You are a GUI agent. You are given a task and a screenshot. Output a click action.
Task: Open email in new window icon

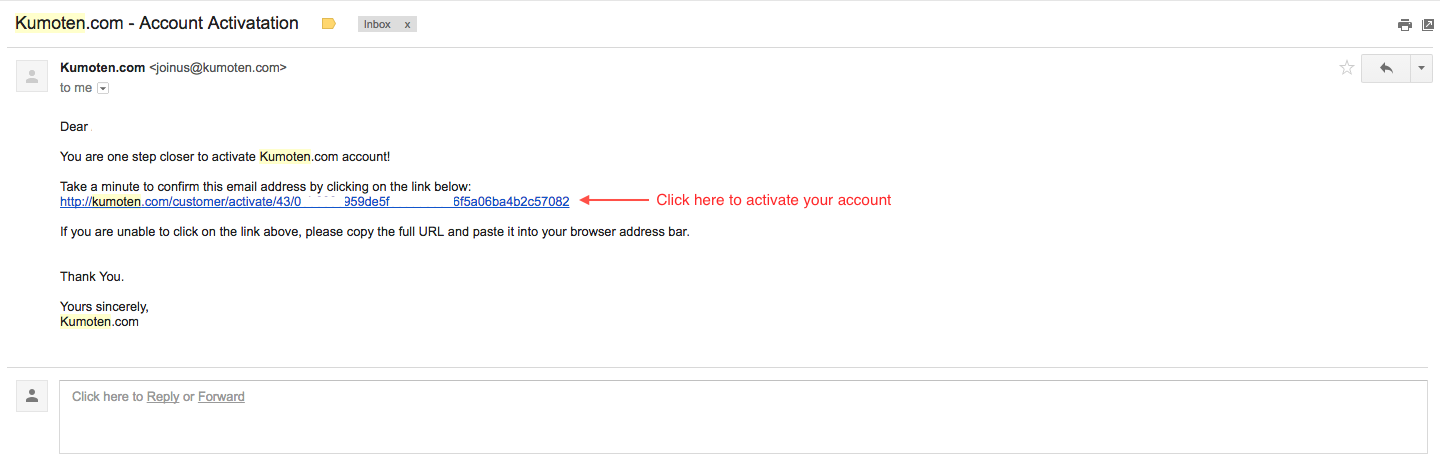pyautogui.click(x=1428, y=25)
